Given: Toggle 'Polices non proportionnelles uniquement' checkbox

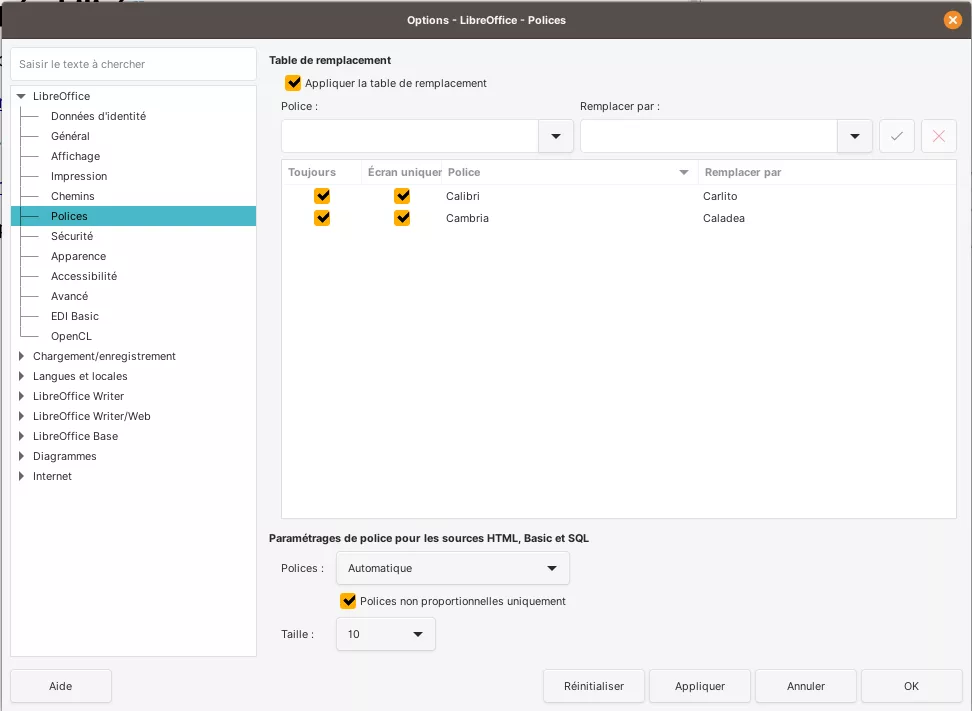Looking at the screenshot, I should click(348, 601).
